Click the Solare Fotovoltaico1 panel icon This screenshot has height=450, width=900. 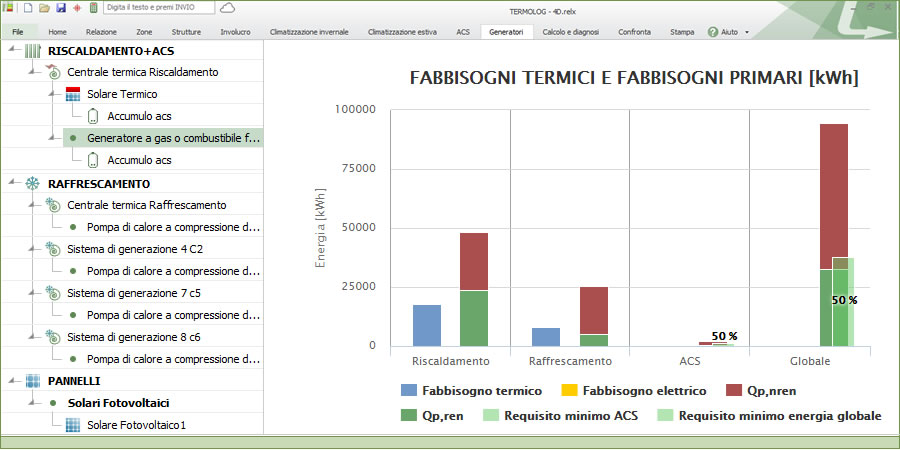pos(72,425)
